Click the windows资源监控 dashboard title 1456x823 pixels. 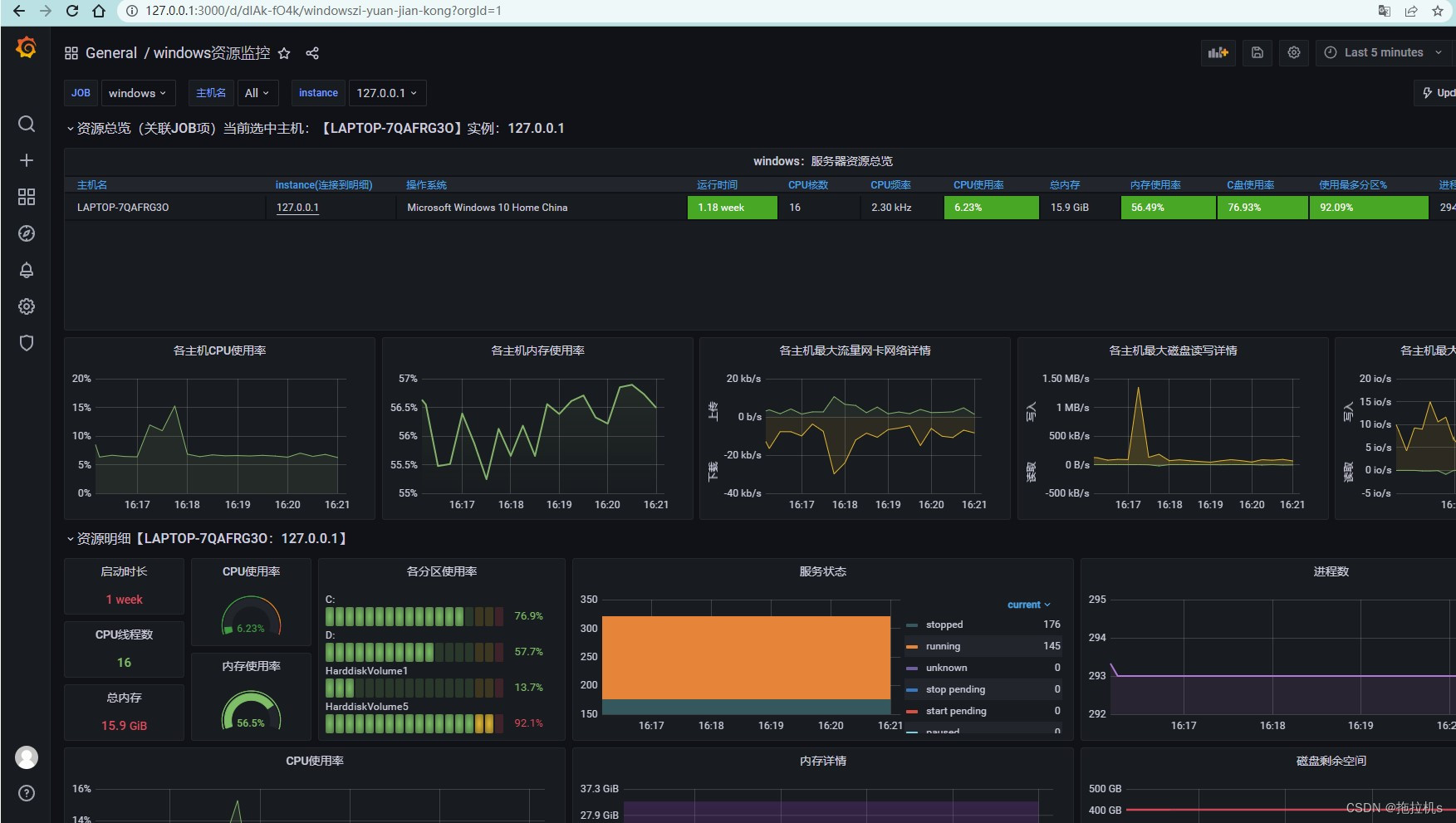click(212, 53)
